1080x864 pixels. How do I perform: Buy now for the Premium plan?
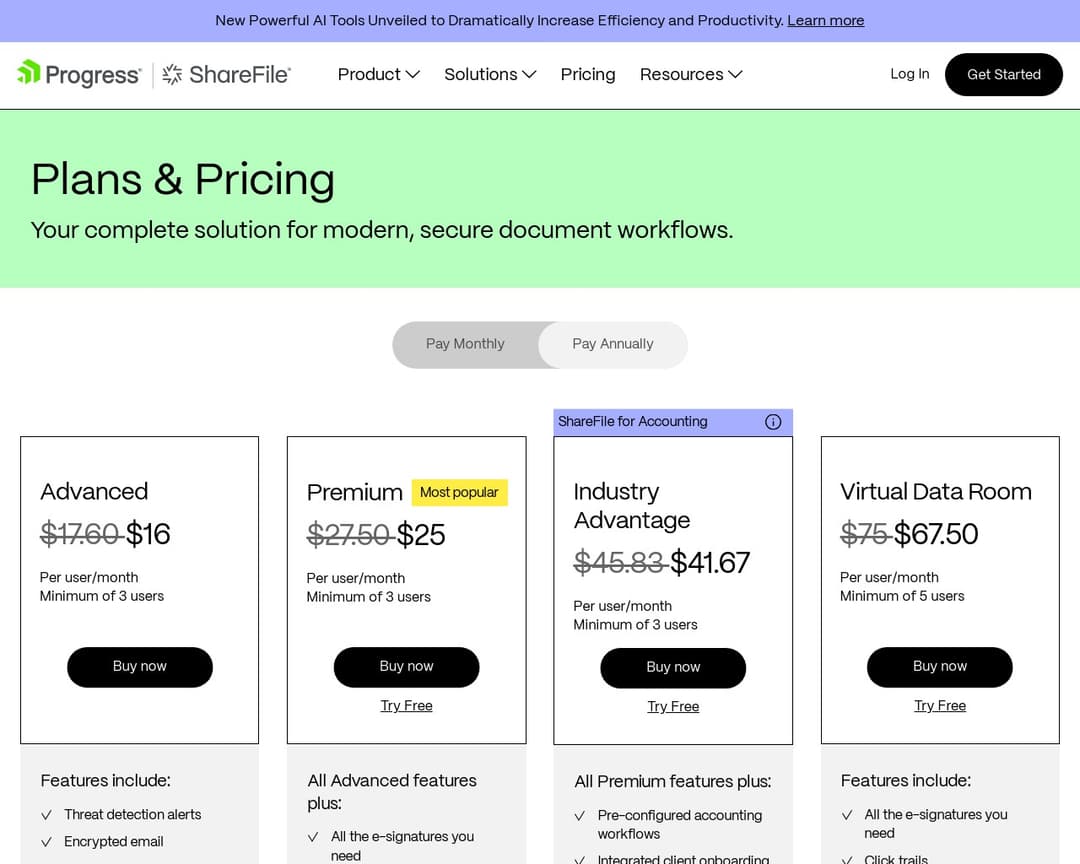click(x=406, y=666)
